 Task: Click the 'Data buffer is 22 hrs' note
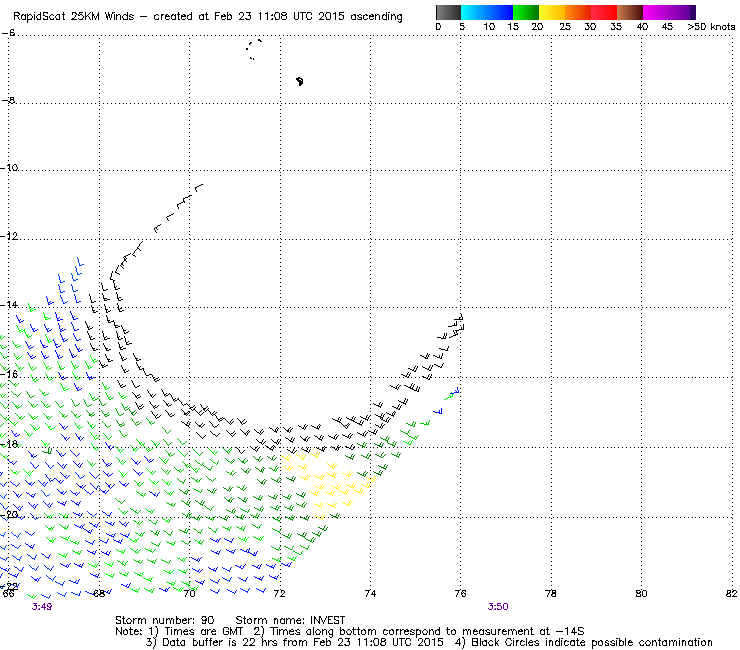click(x=294, y=642)
